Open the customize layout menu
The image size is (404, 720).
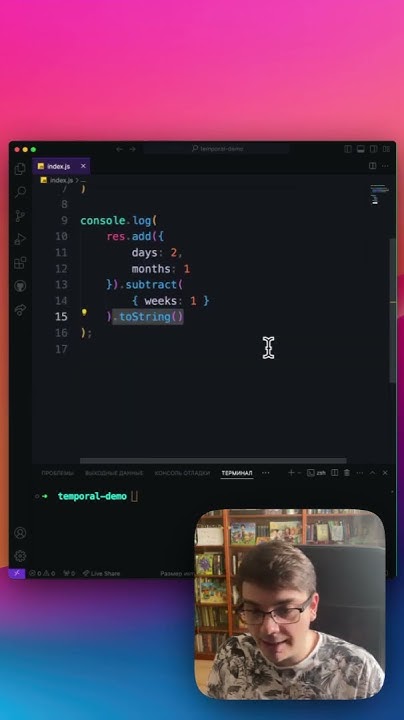tap(387, 149)
